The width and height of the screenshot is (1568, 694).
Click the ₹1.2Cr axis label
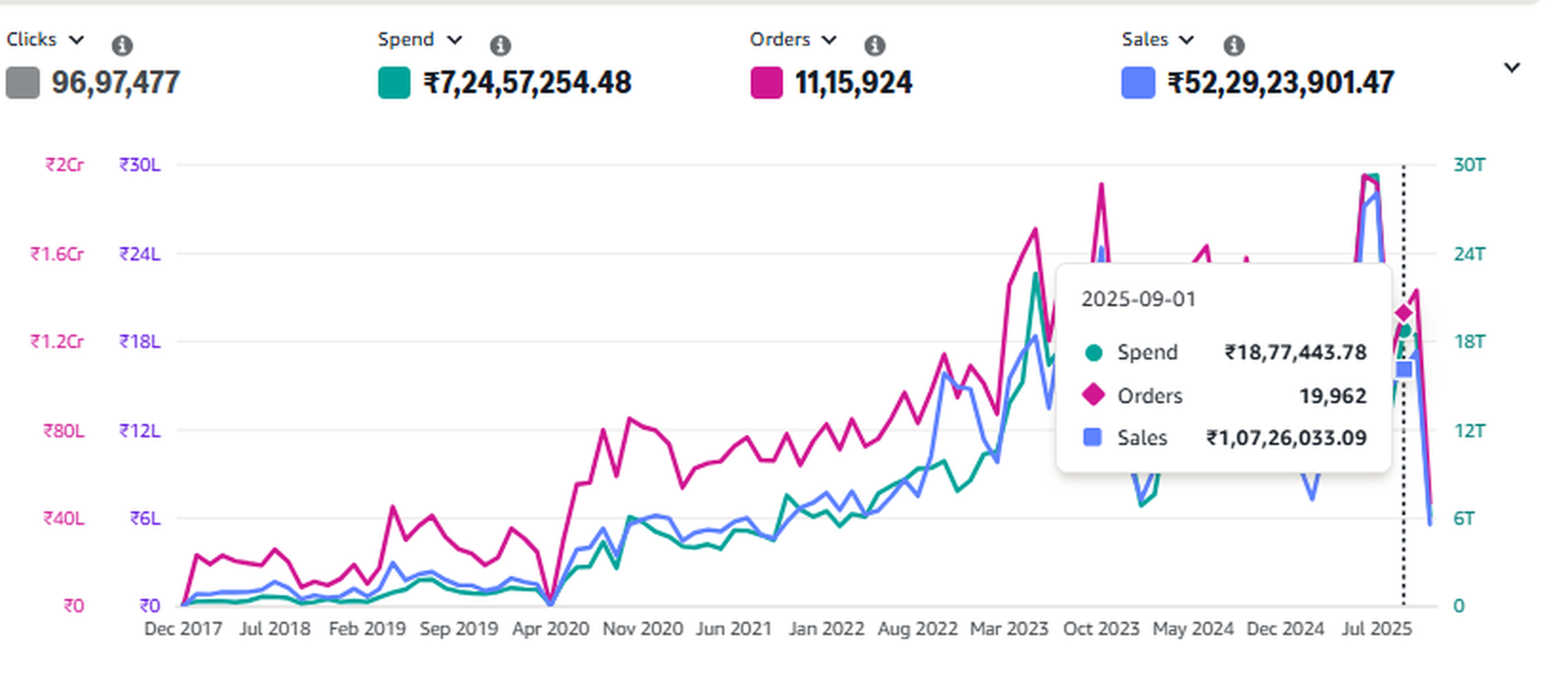coord(57,341)
